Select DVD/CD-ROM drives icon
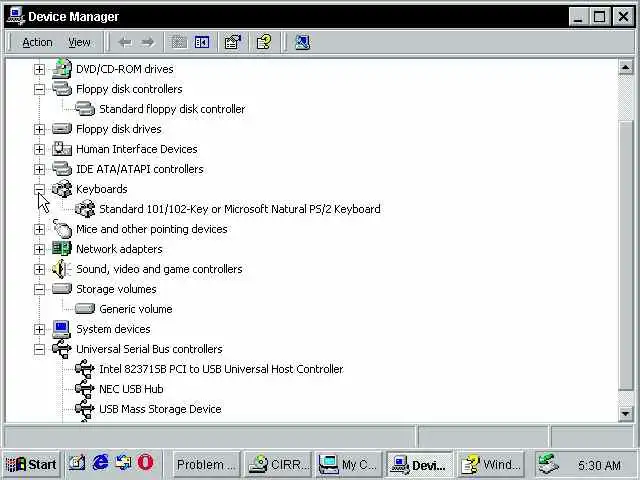Screen dimensions: 640x480 coord(62,69)
